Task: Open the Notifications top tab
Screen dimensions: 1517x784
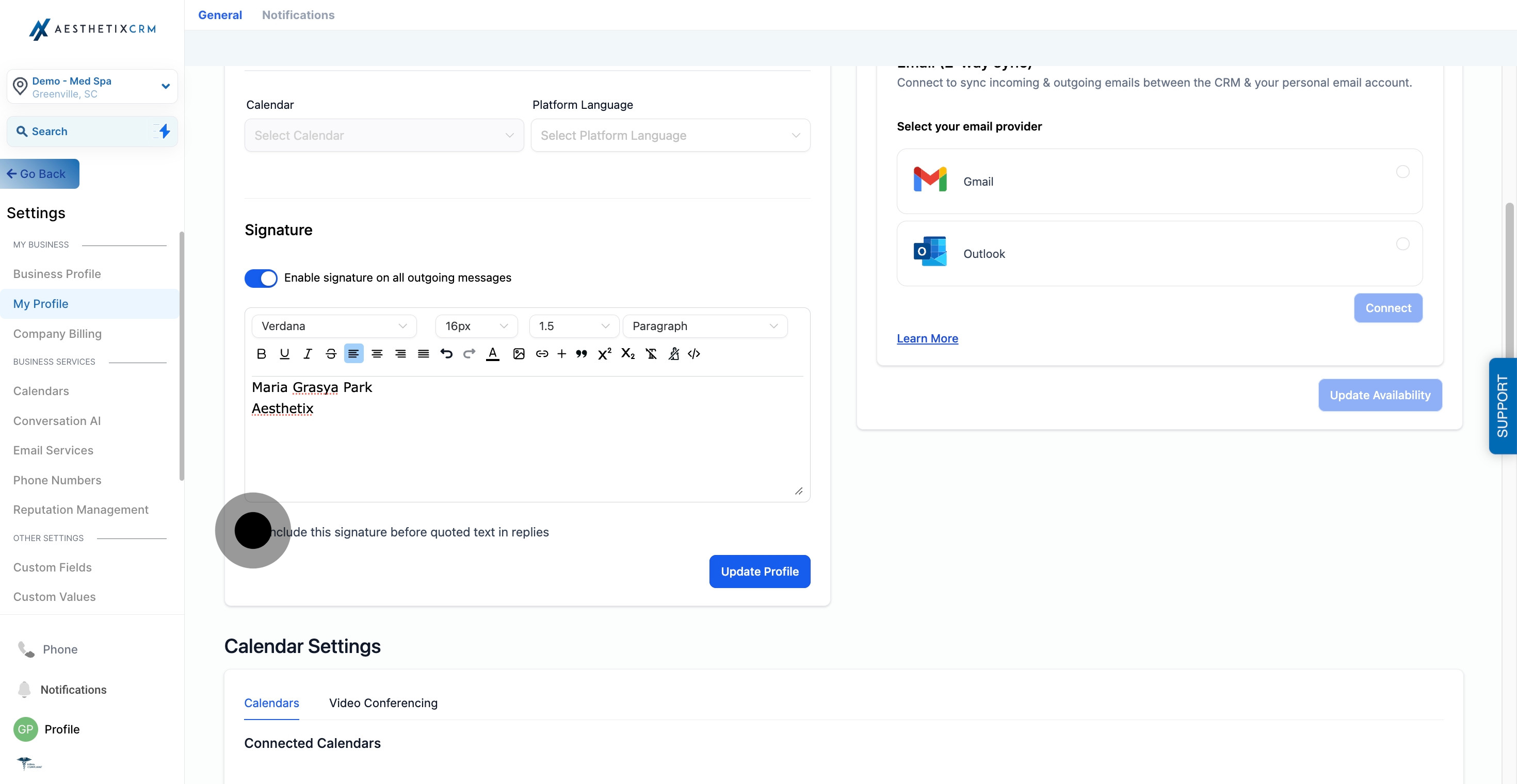Action: [298, 15]
